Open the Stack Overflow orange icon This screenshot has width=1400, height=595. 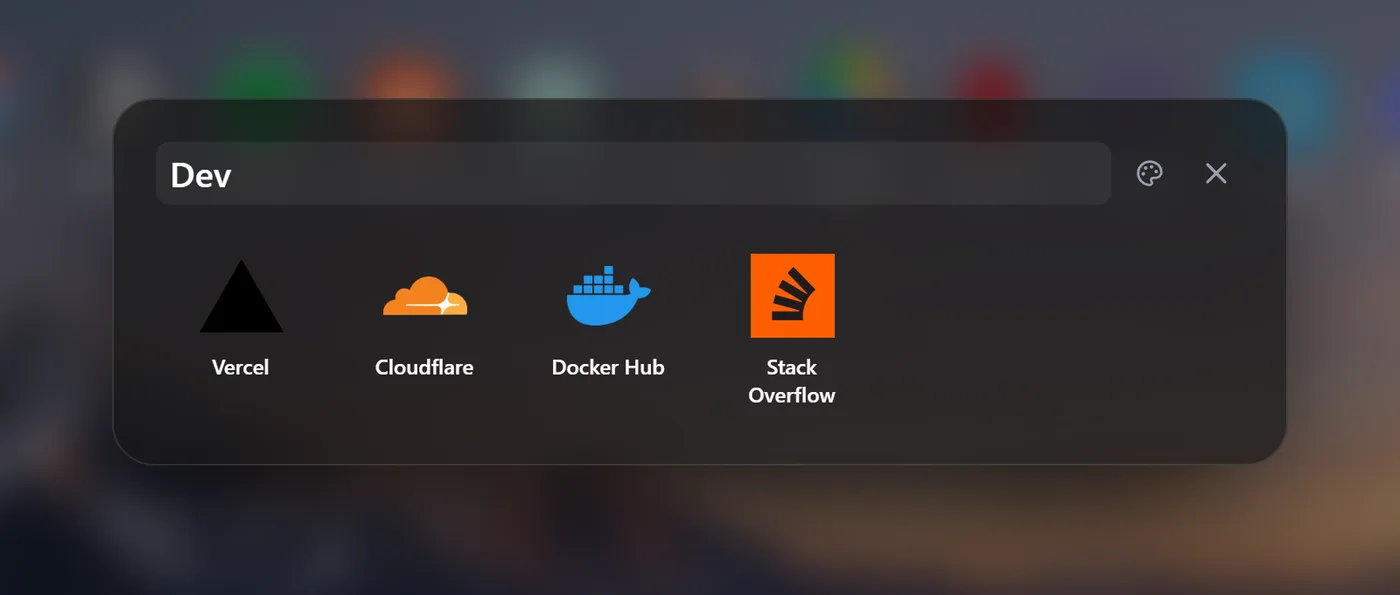point(792,296)
